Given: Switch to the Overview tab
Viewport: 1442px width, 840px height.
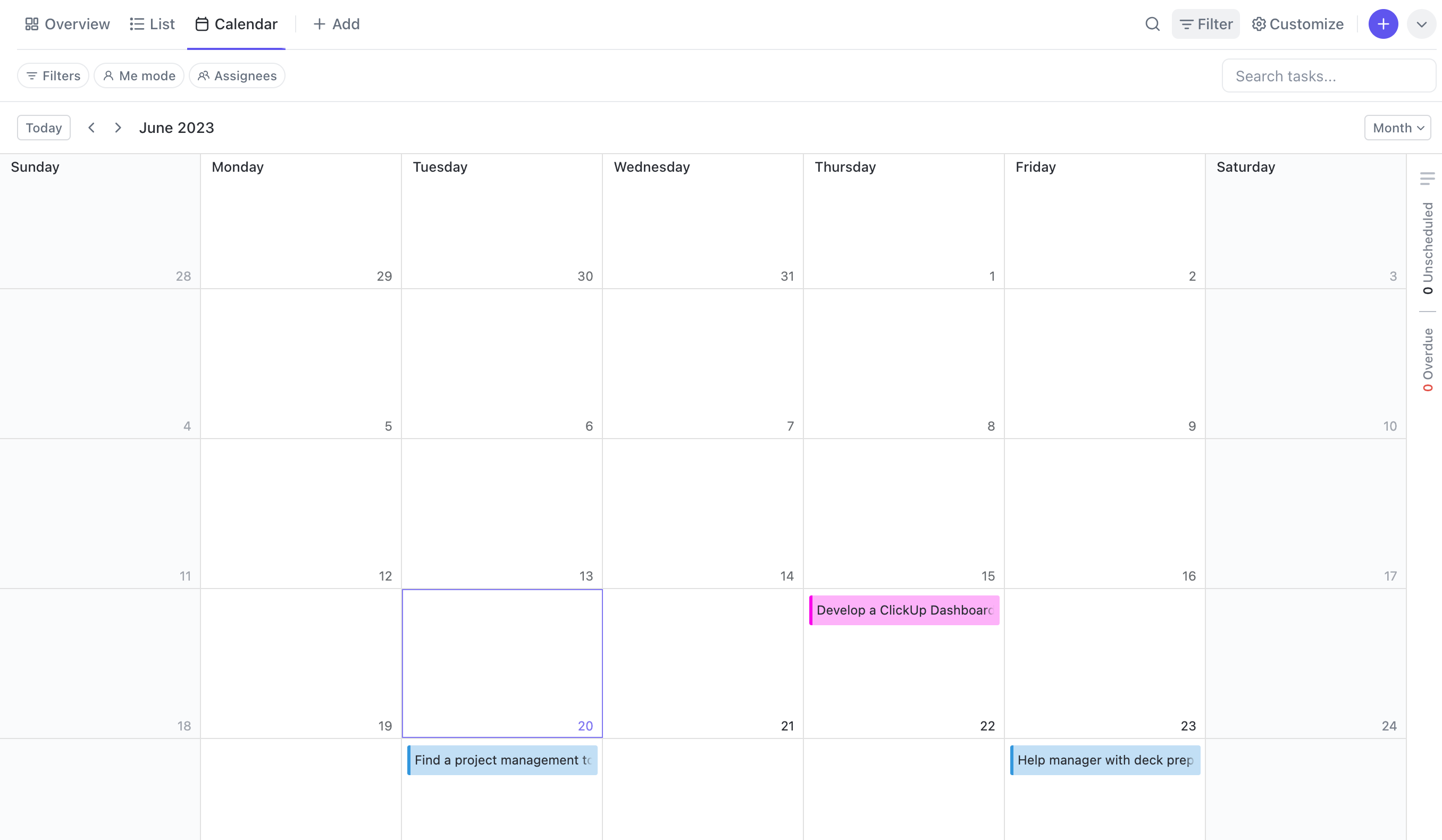Looking at the screenshot, I should 65,24.
